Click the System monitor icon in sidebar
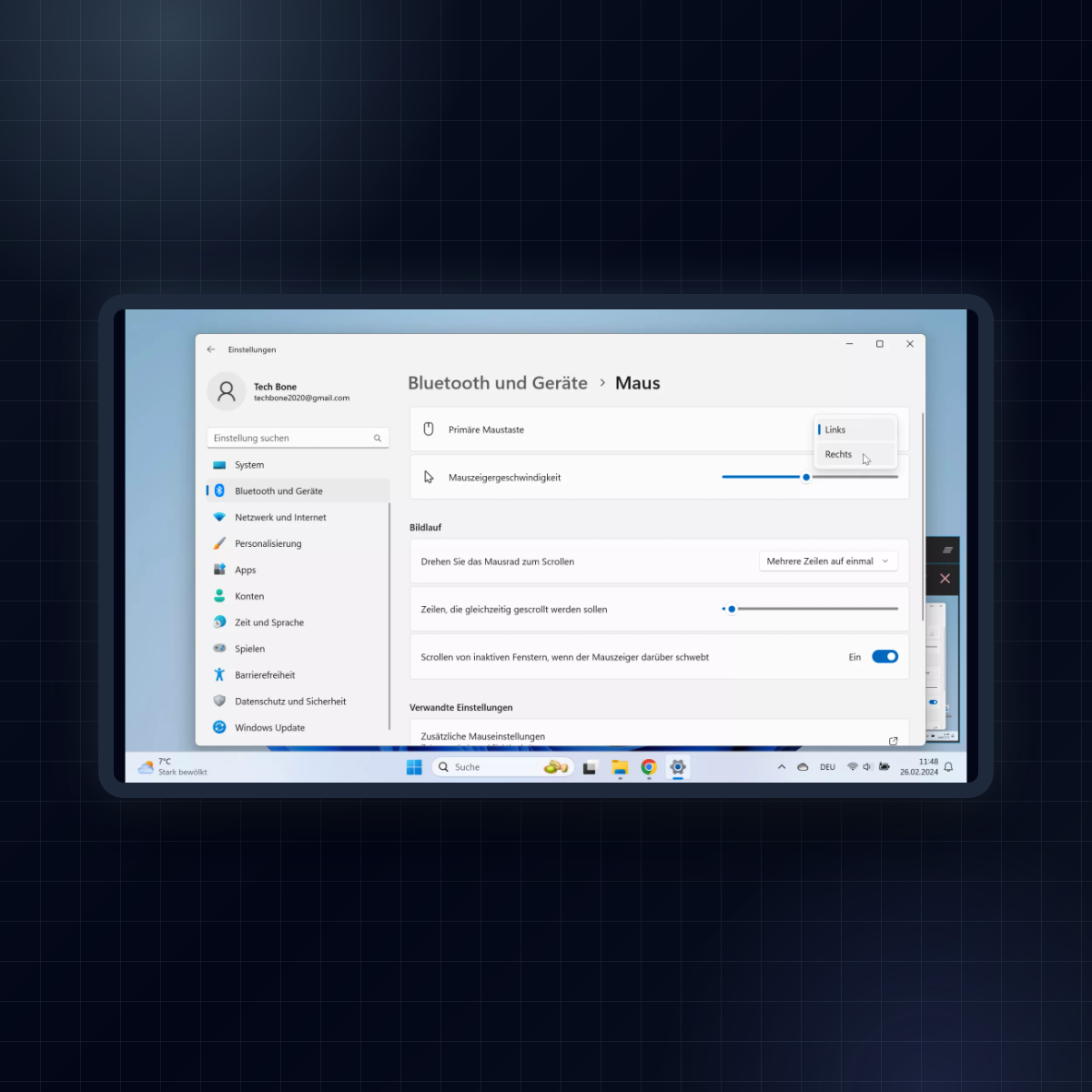This screenshot has width=1092, height=1092. [219, 465]
